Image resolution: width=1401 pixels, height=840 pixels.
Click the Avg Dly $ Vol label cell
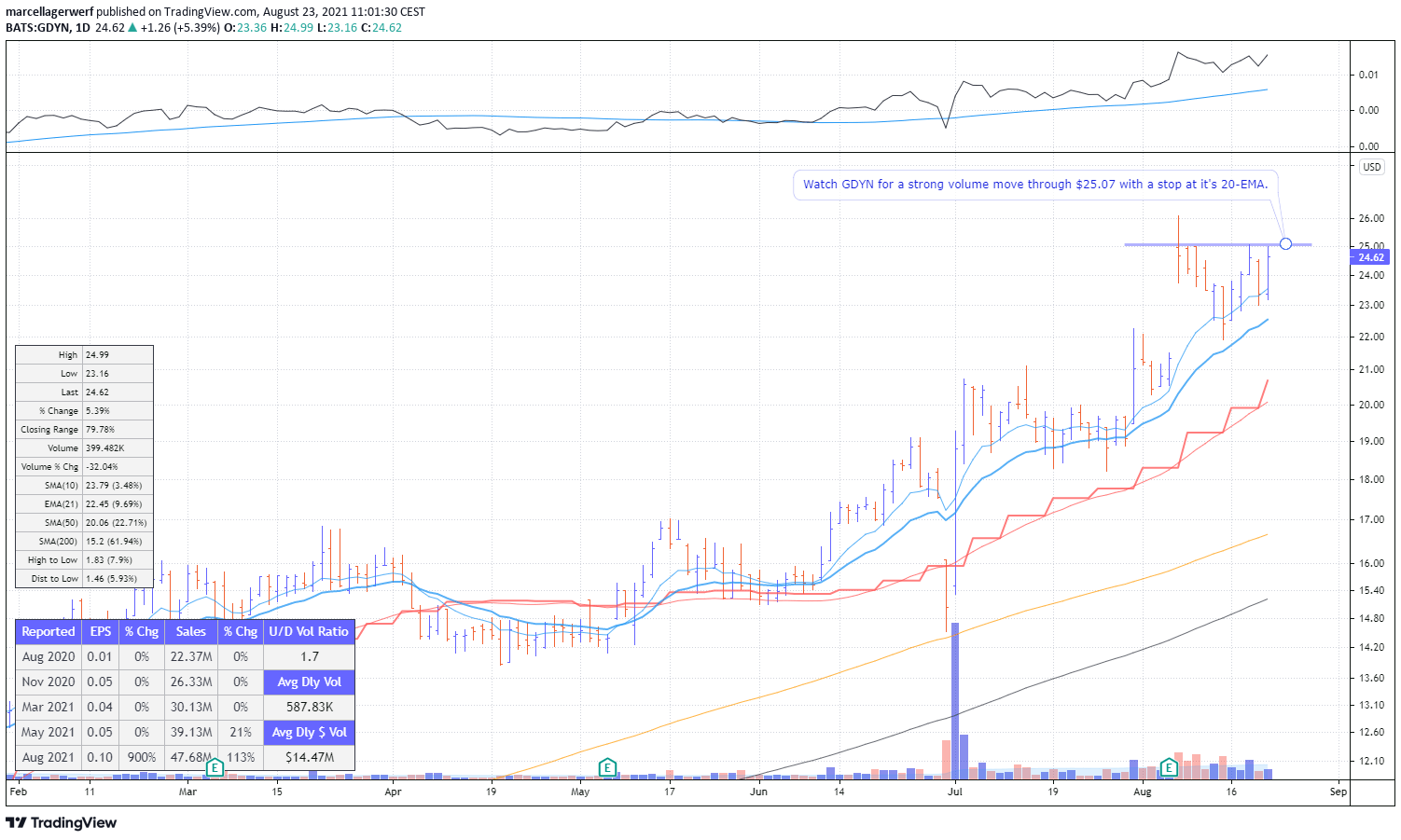(x=309, y=732)
